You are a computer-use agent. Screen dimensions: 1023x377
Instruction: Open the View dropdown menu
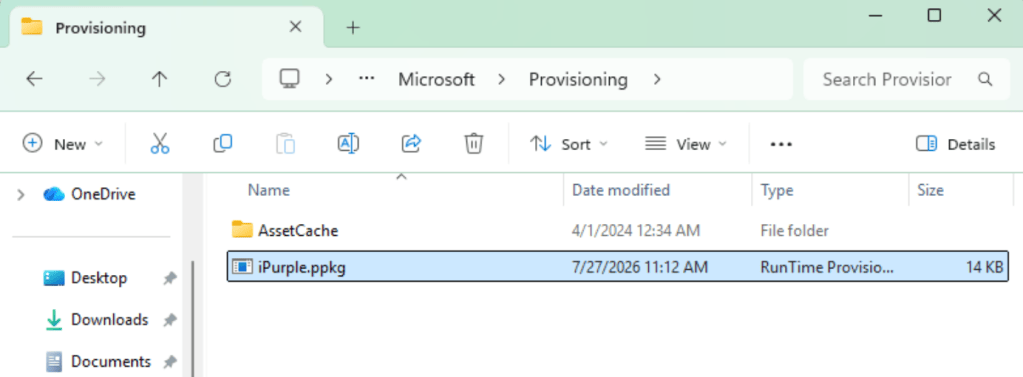point(686,144)
